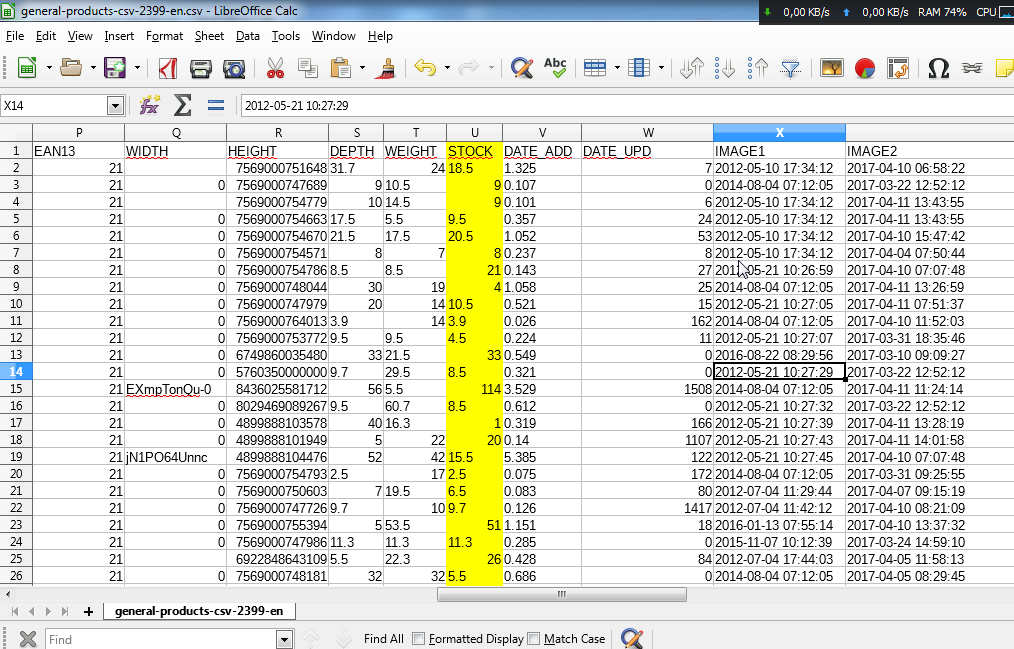Open the Find history dropdown arrow

click(x=284, y=639)
